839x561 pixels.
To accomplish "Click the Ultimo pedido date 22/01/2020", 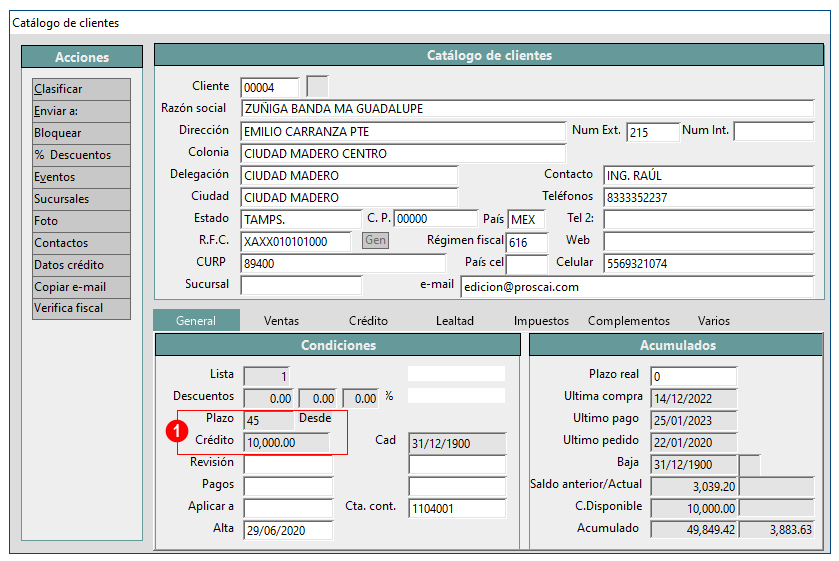I will [x=693, y=442].
